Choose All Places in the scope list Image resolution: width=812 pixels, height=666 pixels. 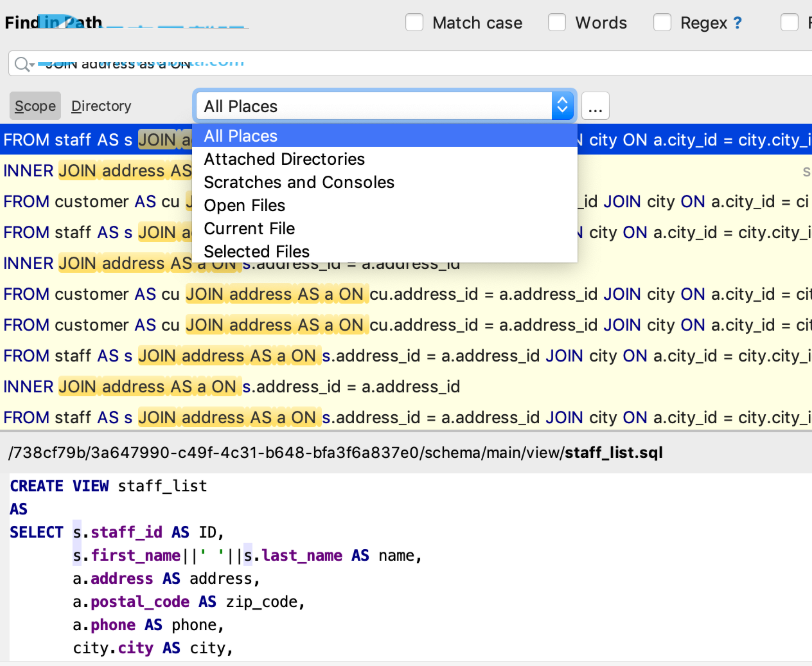click(385, 136)
